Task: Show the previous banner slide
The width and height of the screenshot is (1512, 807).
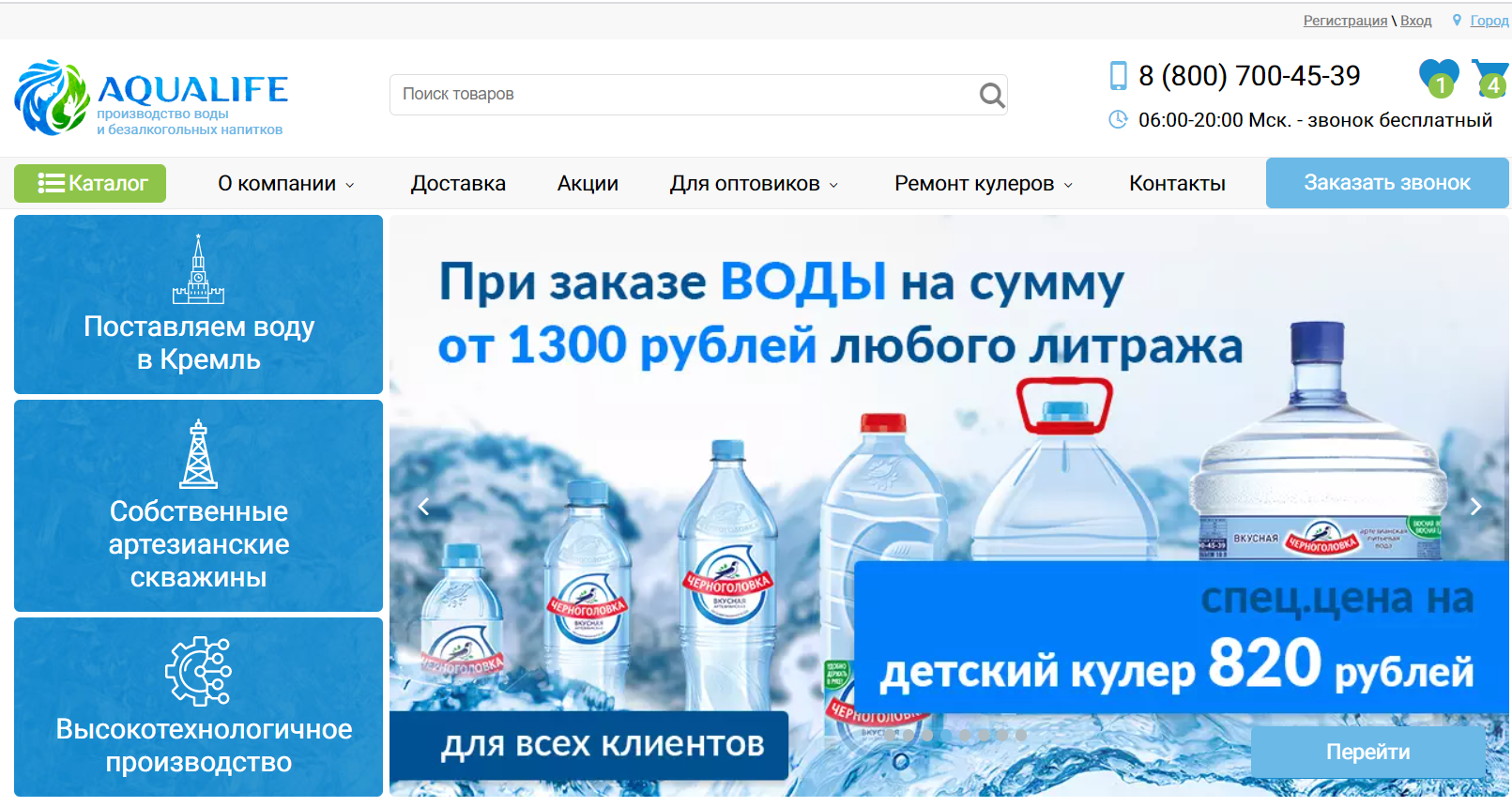Action: (423, 507)
